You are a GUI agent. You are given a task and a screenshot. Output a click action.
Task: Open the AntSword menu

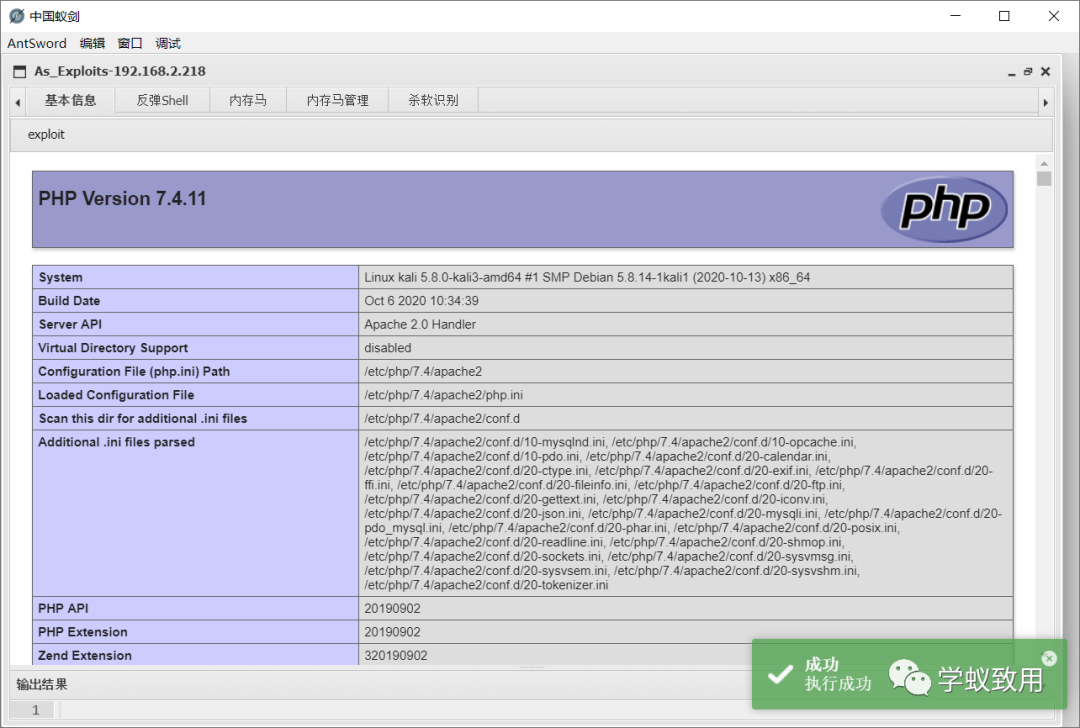[x=37, y=43]
